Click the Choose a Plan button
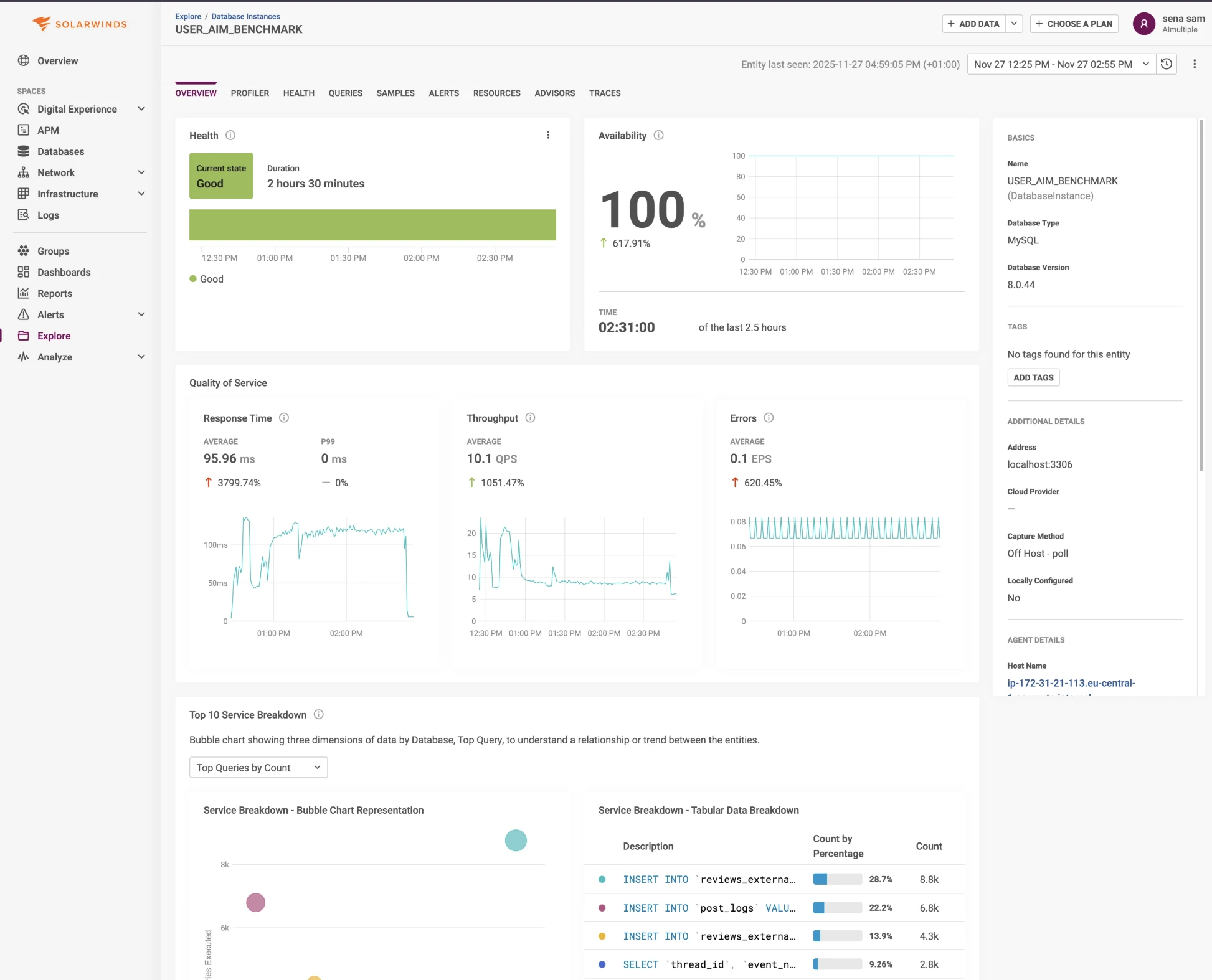This screenshot has width=1212, height=980. pyautogui.click(x=1074, y=24)
